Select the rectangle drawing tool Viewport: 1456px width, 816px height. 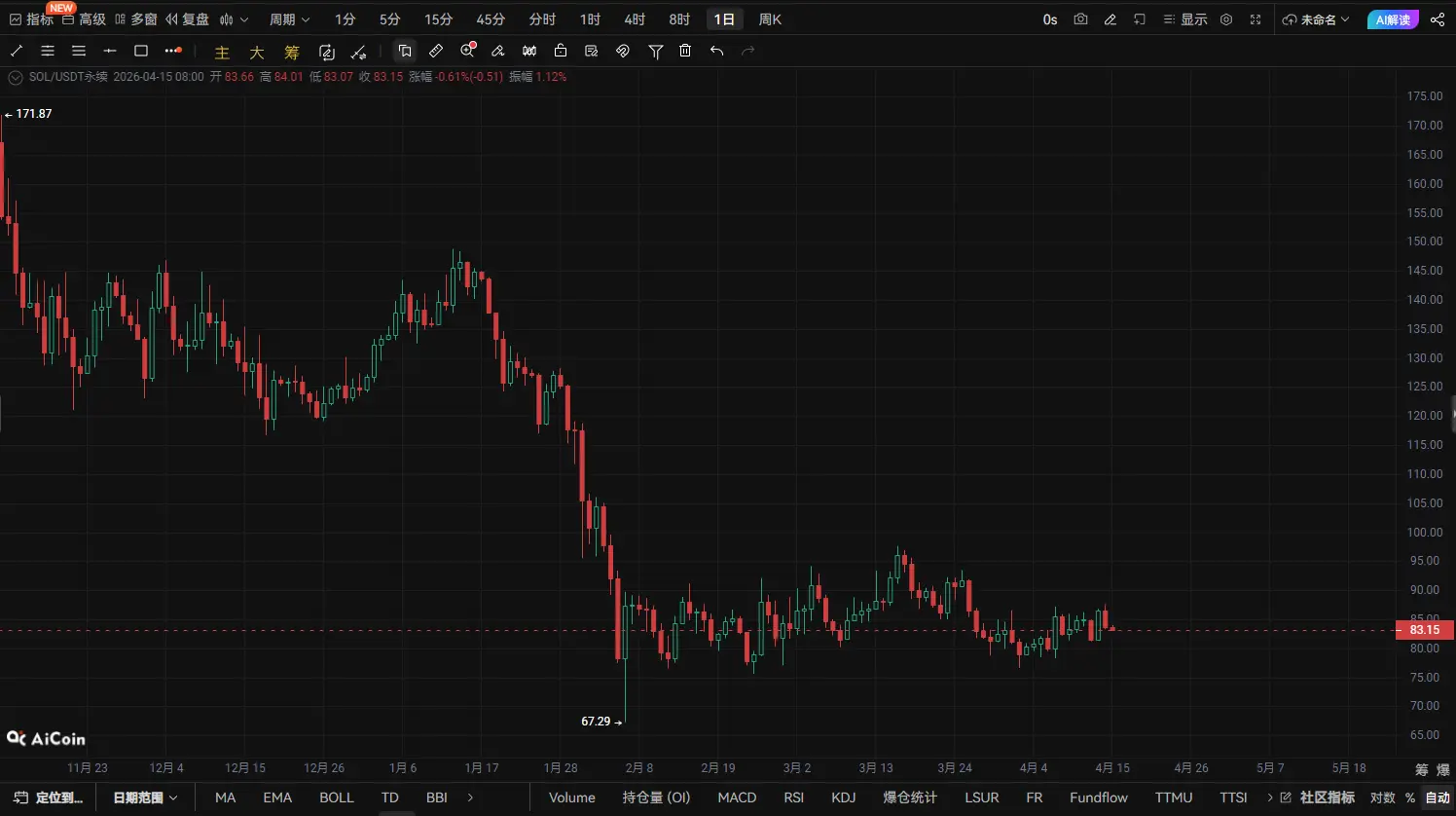tap(141, 51)
